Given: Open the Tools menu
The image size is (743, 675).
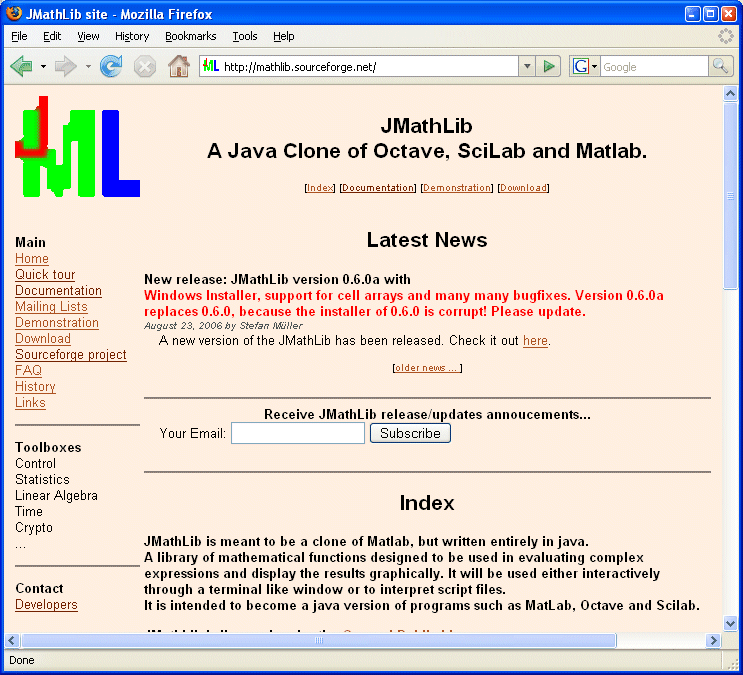Looking at the screenshot, I should [x=245, y=36].
